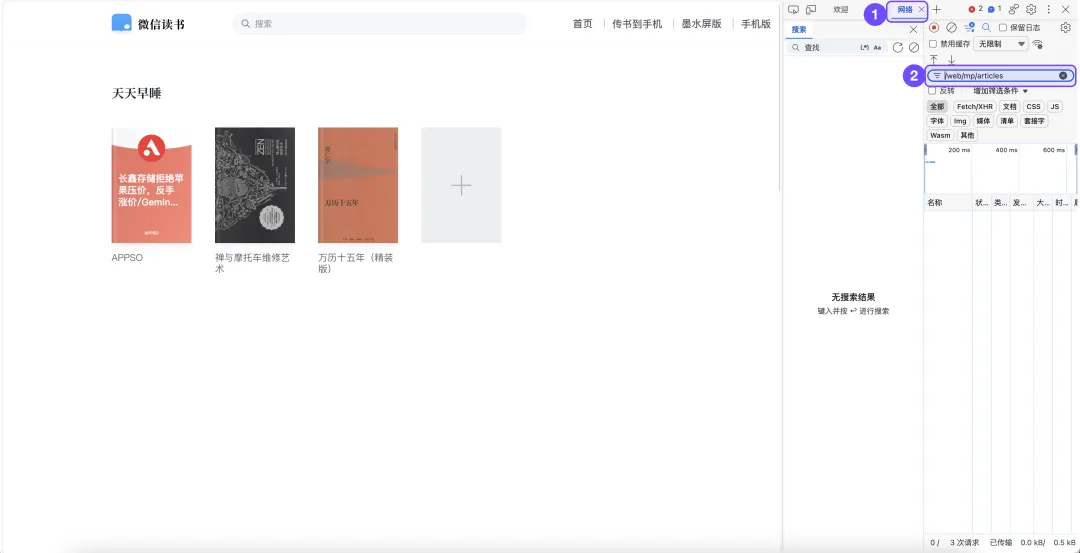Filter requests by 媒体 type
The image size is (1080, 553).
[x=984, y=121]
